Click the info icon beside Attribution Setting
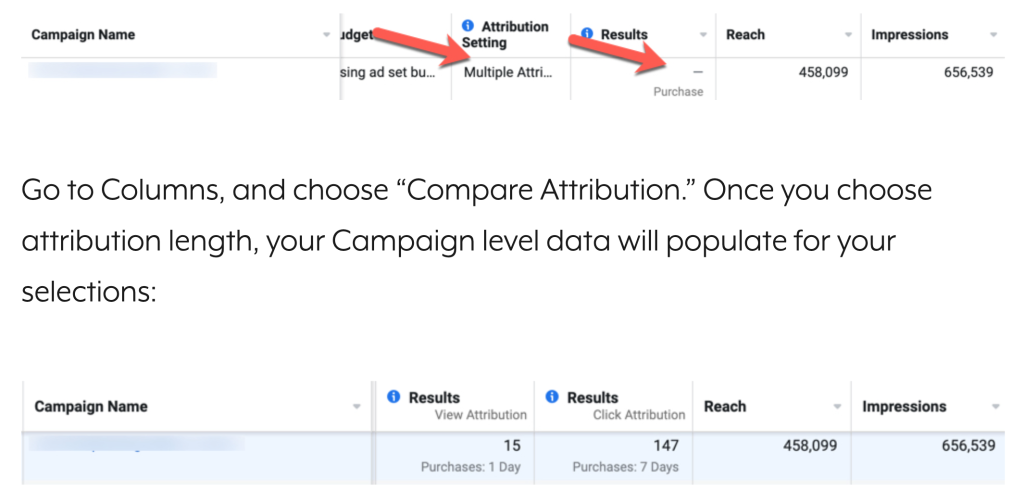Image resolution: width=1024 pixels, height=500 pixels. click(x=467, y=25)
